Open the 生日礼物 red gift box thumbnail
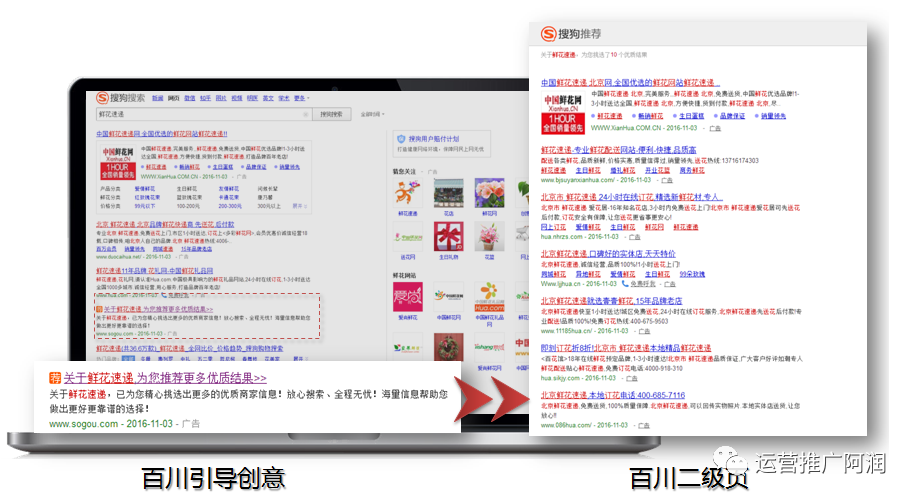The width and height of the screenshot is (916, 503). (449, 237)
